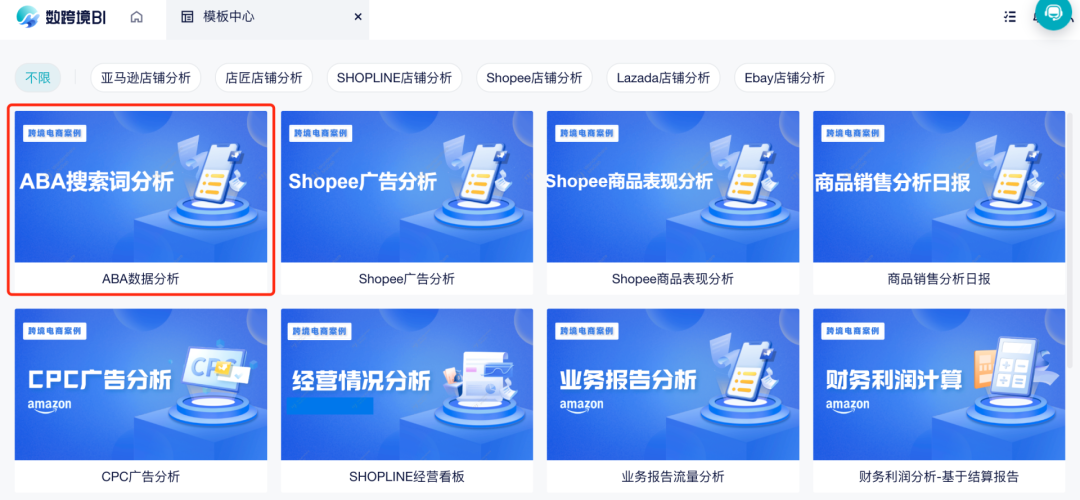This screenshot has width=1080, height=500.
Task: Open the 商品销售分析日报 template thumbnail
Action: 939,187
